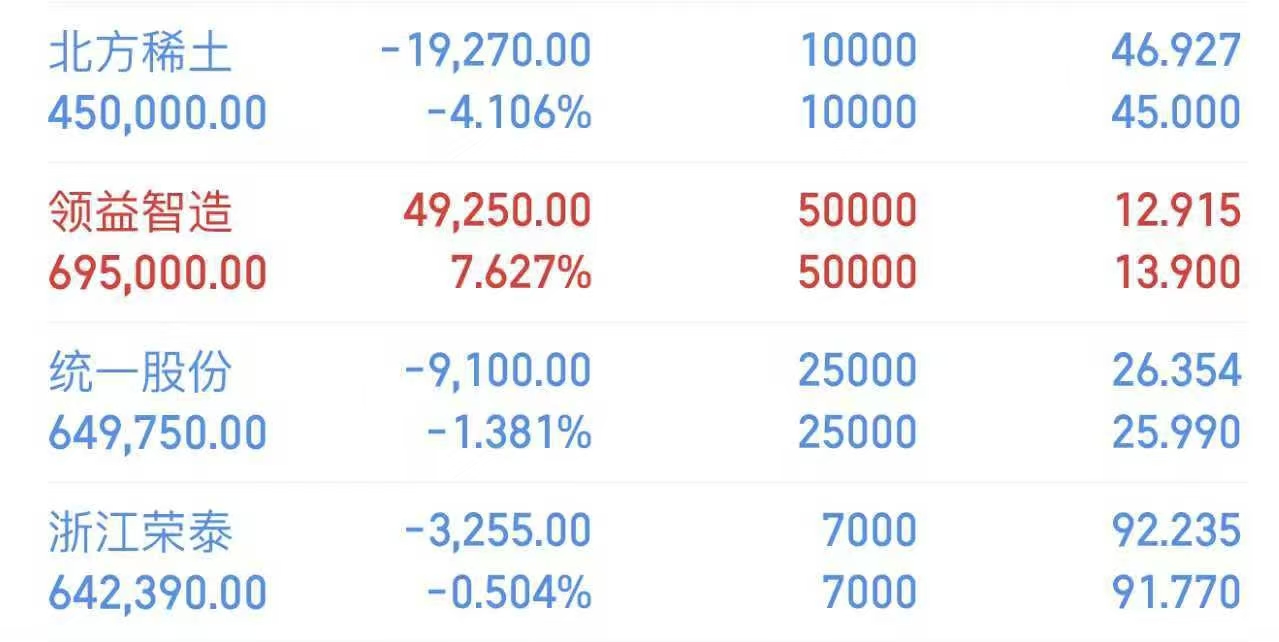Click the market value 642,390.00
Image resolution: width=1279 pixels, height=642 pixels.
pyautogui.click(x=157, y=593)
